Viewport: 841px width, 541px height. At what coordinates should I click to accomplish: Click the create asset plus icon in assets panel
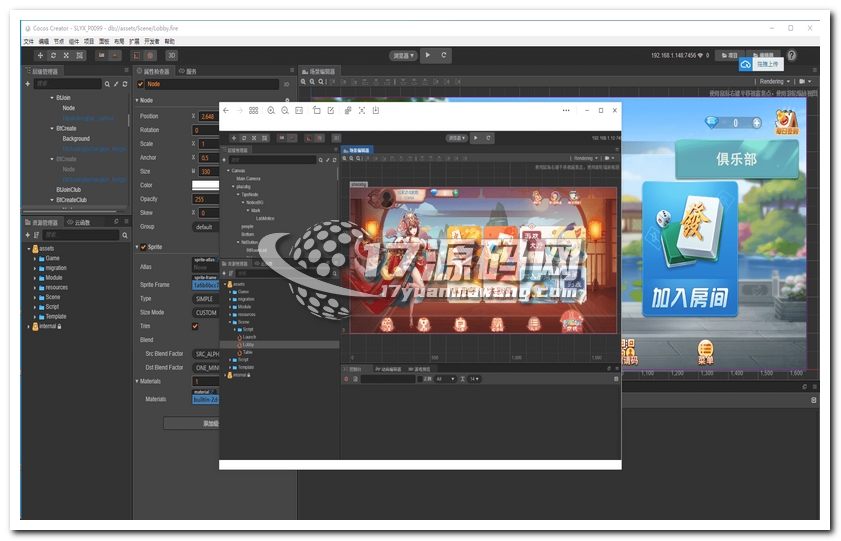28,235
